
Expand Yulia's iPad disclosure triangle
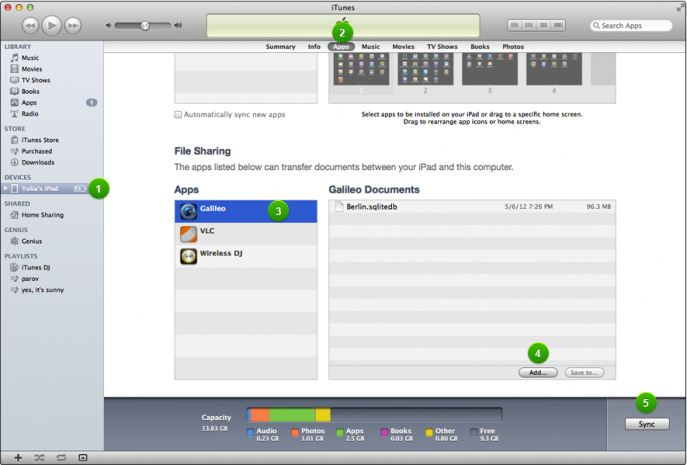click(x=6, y=188)
